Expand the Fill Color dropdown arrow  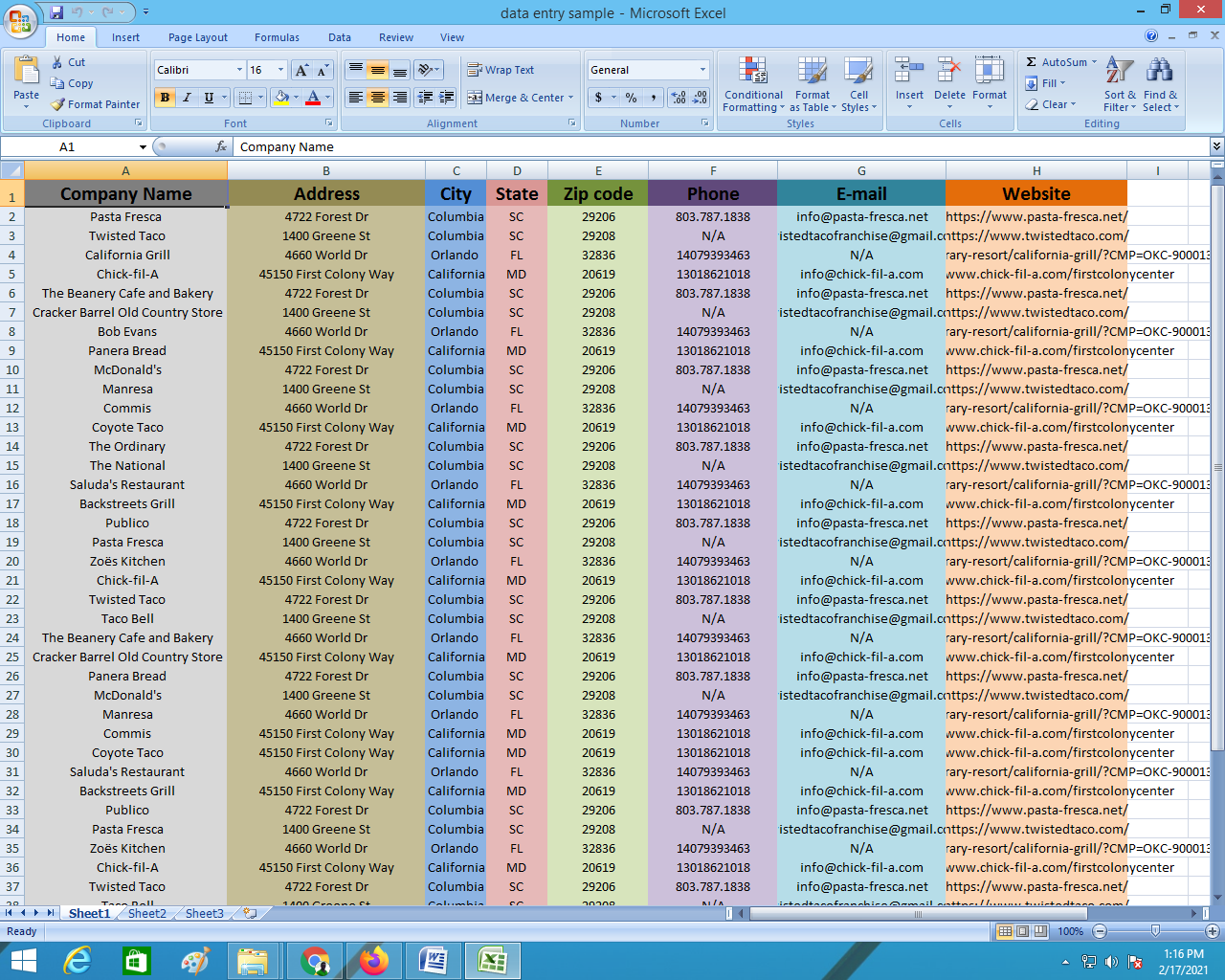[298, 98]
